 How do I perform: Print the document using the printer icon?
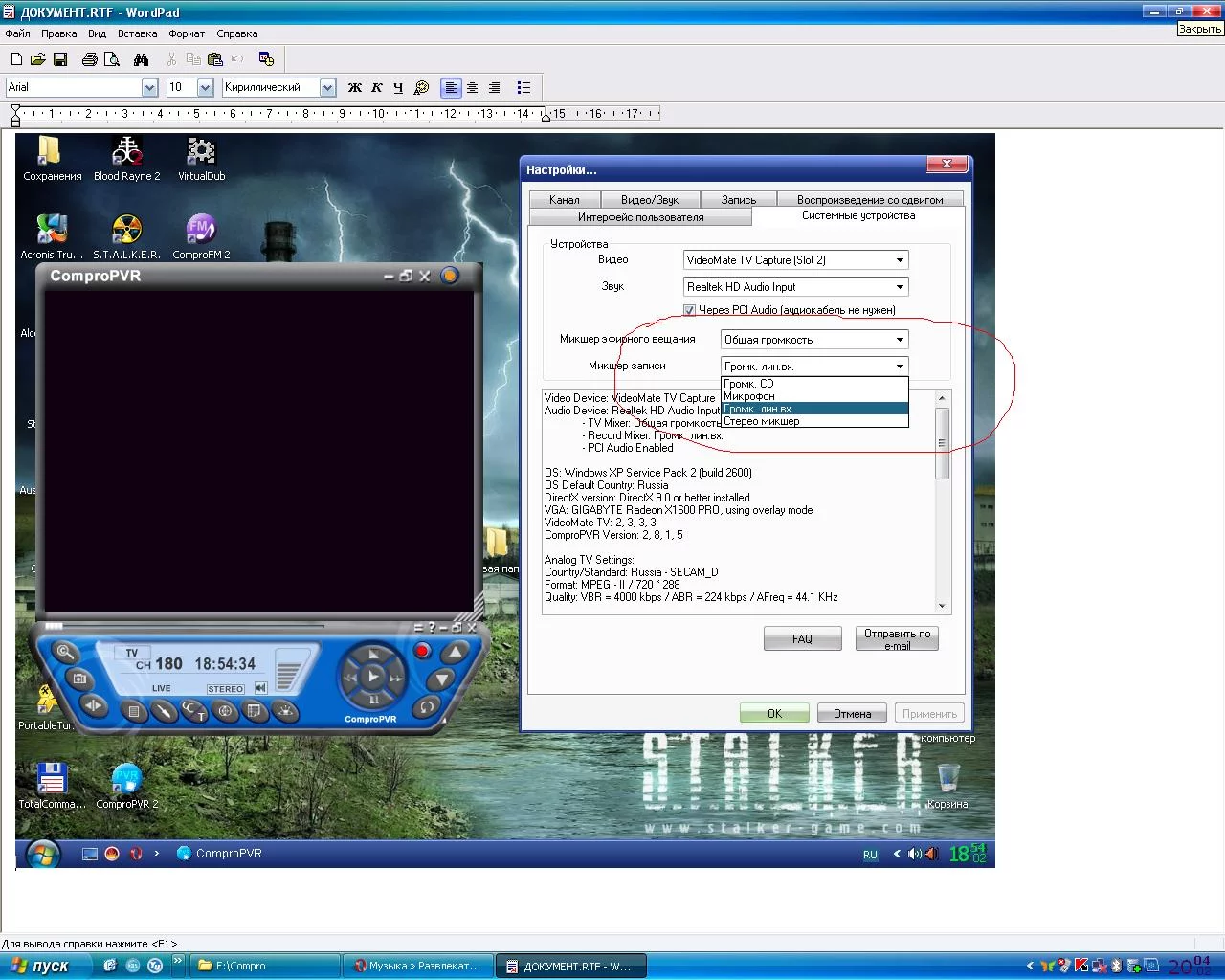click(89, 59)
